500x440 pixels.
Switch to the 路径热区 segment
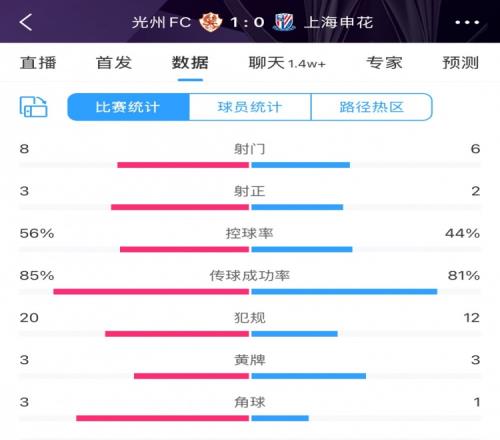point(372,107)
